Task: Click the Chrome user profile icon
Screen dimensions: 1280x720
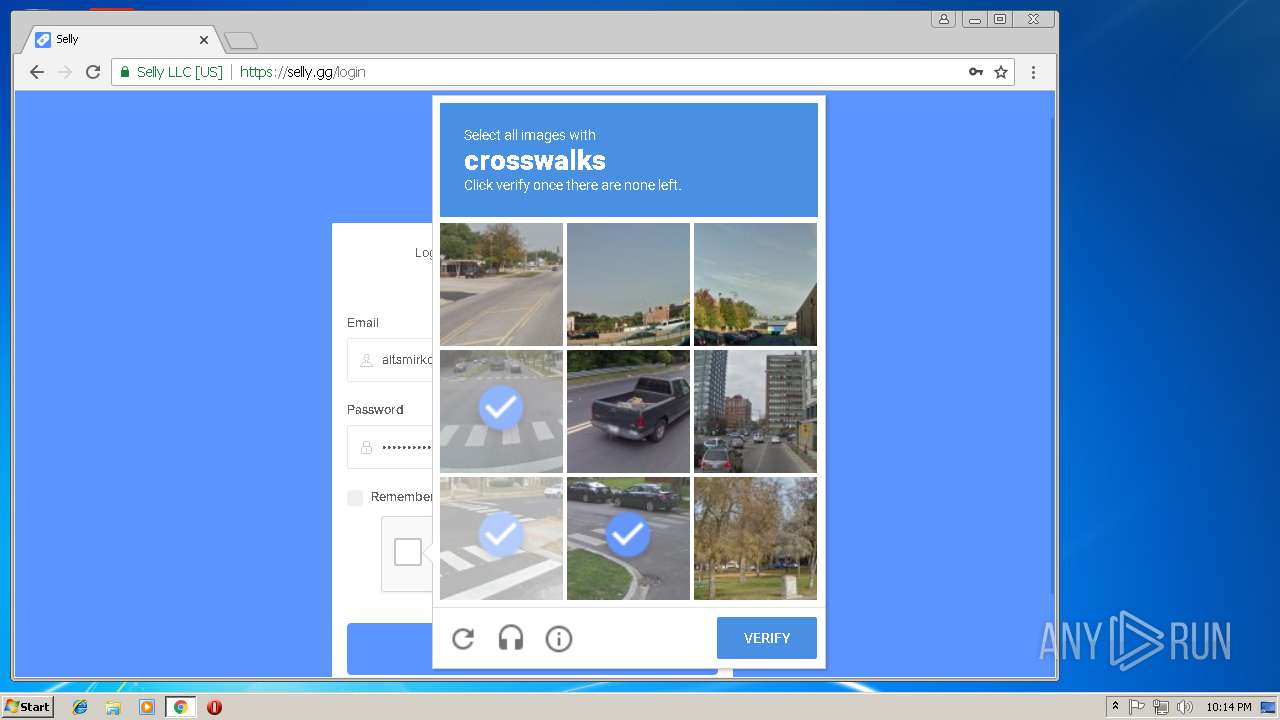Action: click(944, 19)
